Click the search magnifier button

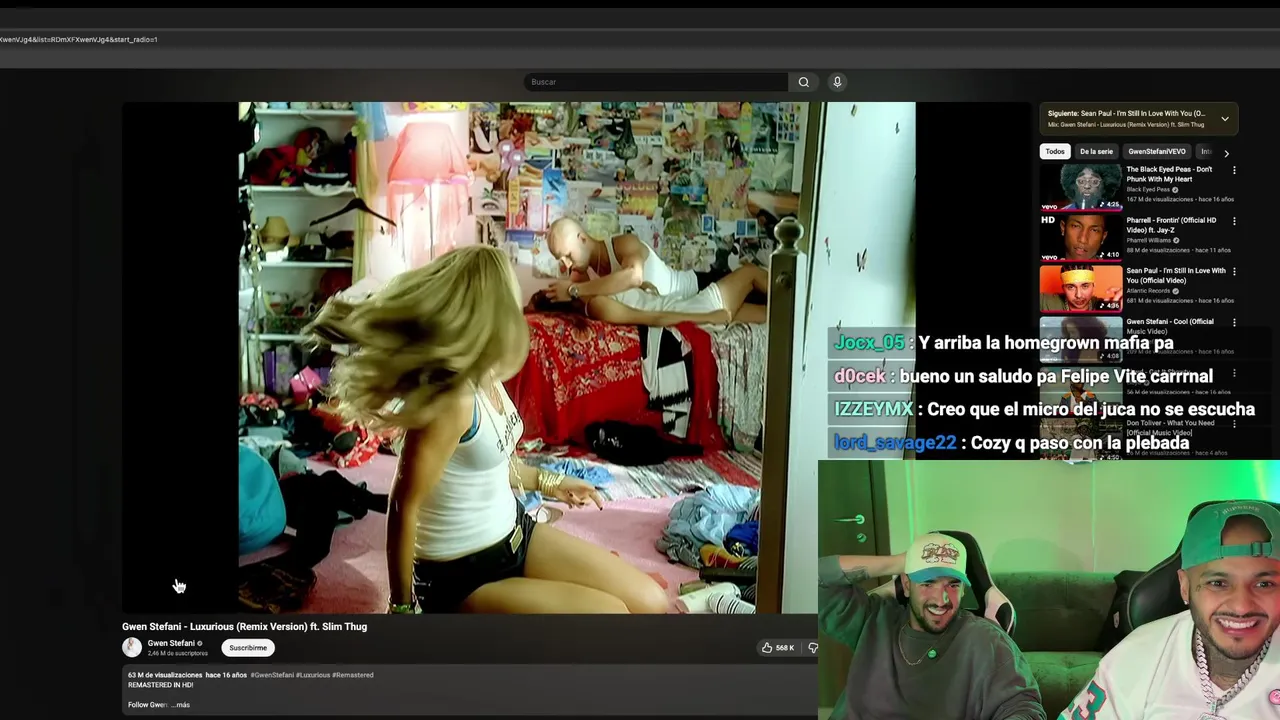pyautogui.click(x=803, y=82)
